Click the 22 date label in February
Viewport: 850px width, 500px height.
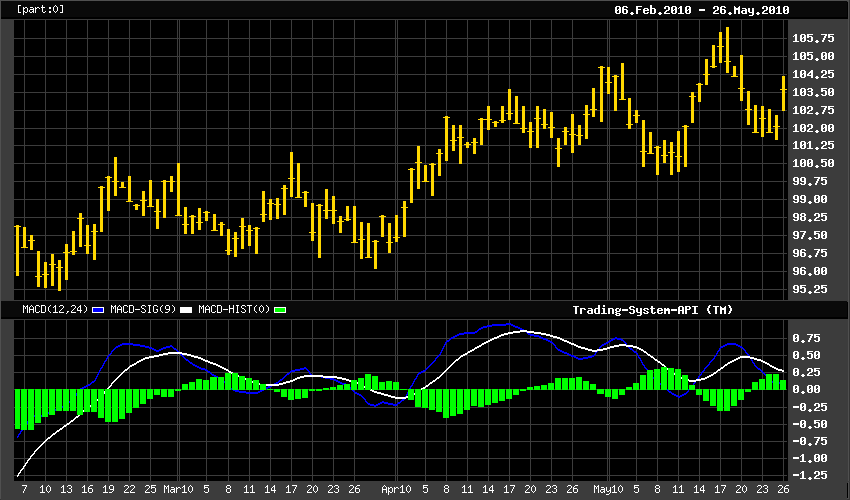point(129,489)
